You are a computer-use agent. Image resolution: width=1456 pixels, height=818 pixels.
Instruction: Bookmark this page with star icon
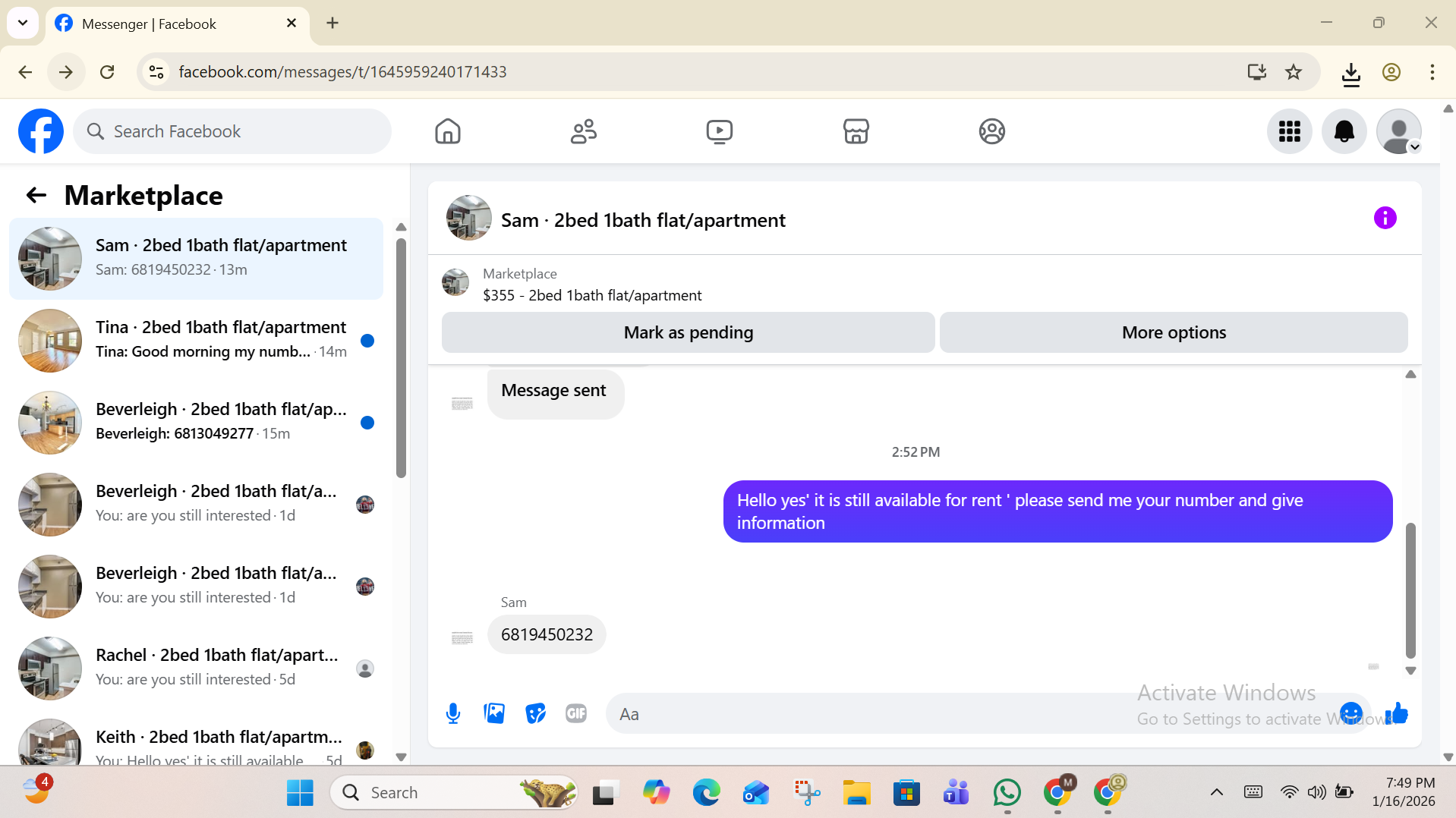pyautogui.click(x=1294, y=72)
